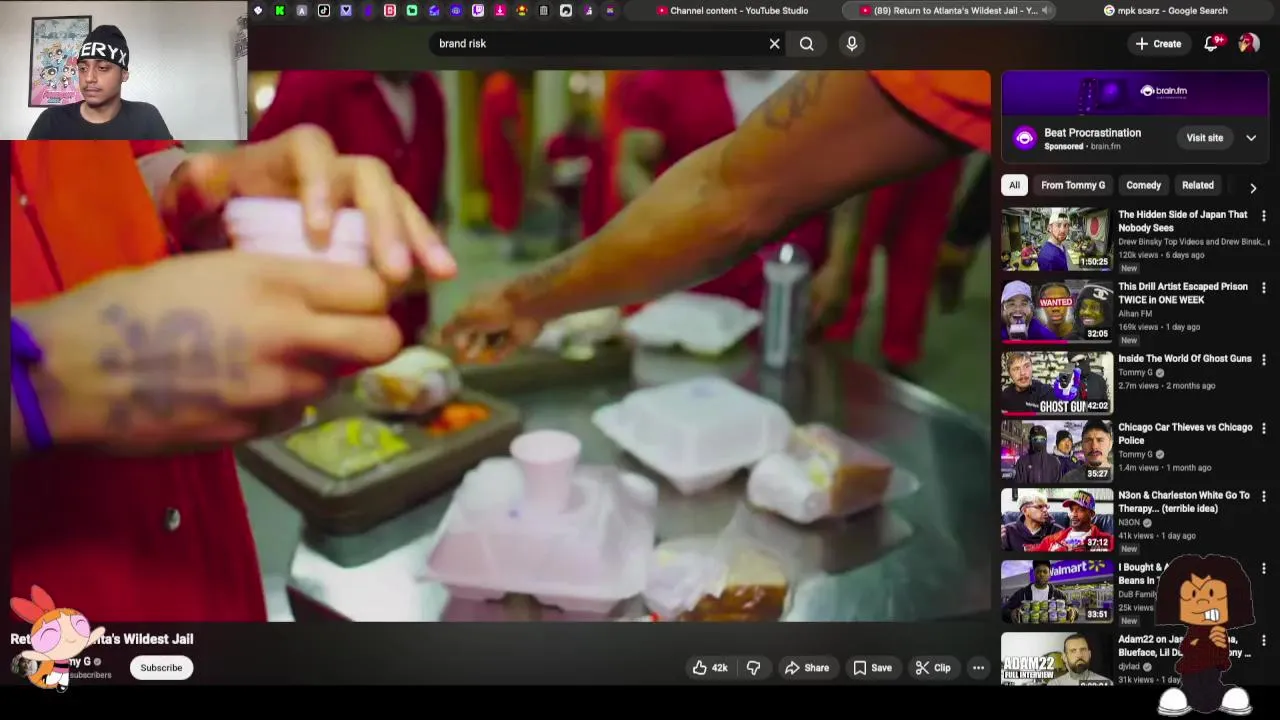
Task: Open Chicago Car Thieves thumbnail
Action: tap(1056, 451)
